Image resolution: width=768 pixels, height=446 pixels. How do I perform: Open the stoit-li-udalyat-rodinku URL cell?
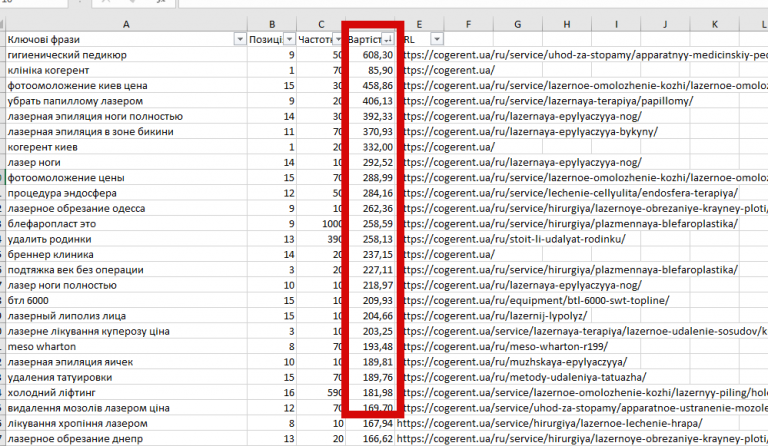point(514,239)
